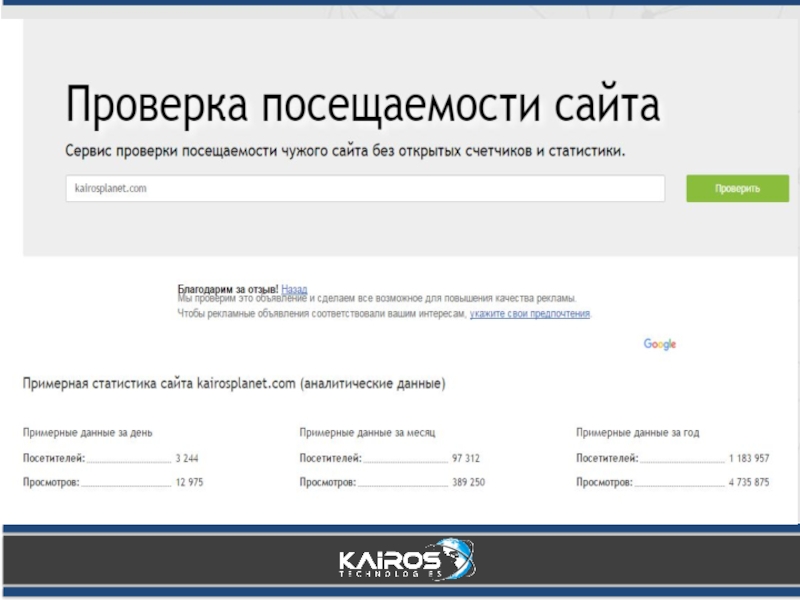
Task: Click the Посетителей label under monthly data
Action: coord(331,458)
